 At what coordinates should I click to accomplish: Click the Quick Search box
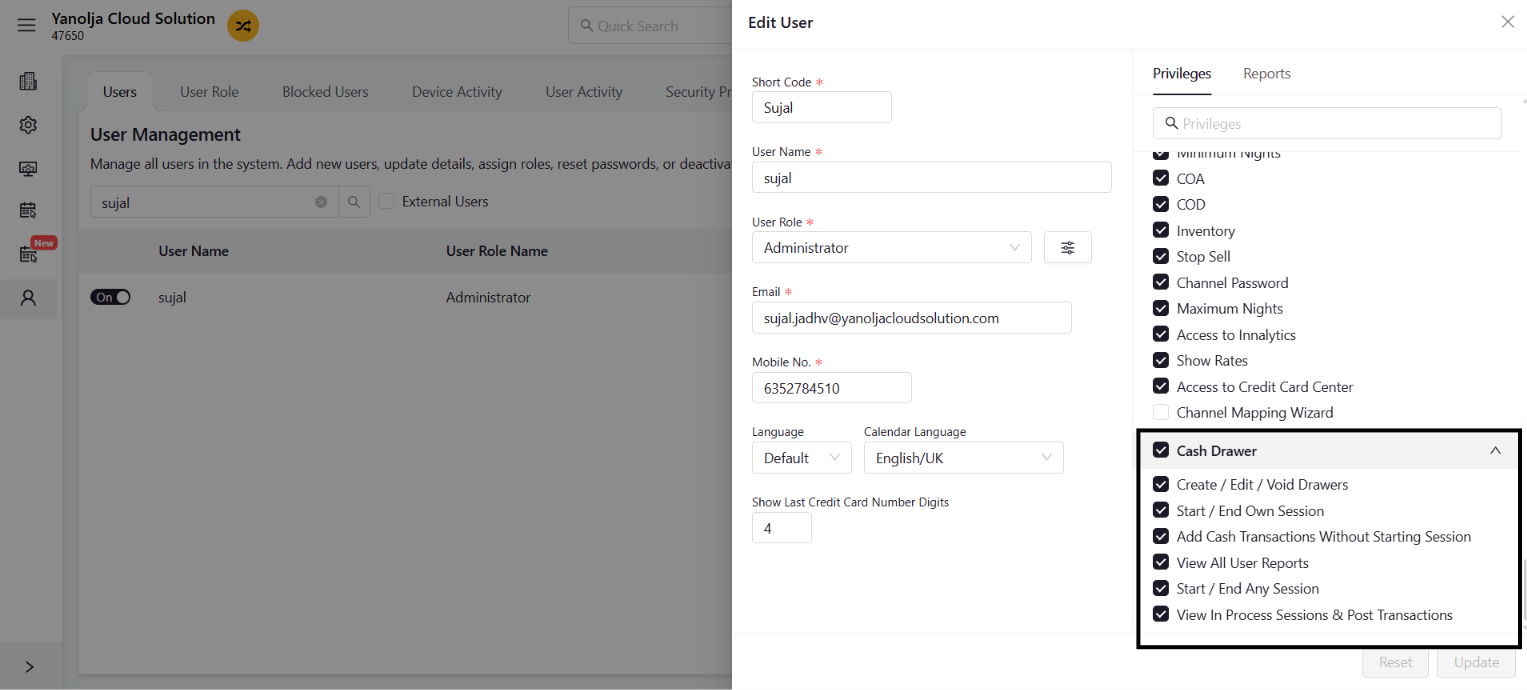click(x=650, y=26)
